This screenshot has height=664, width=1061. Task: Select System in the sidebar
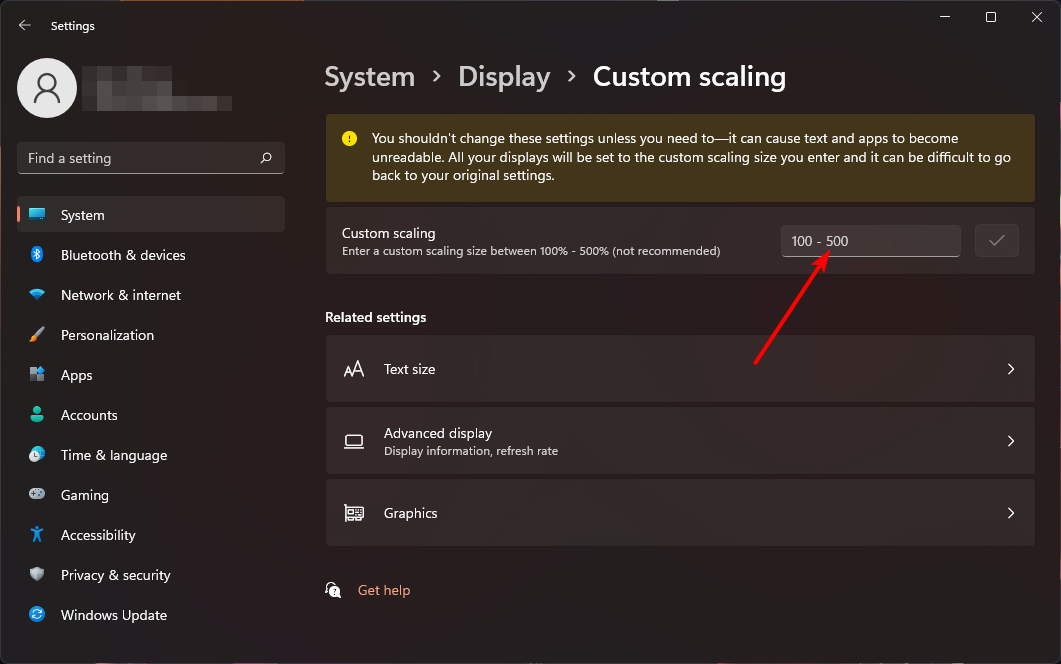pyautogui.click(x=83, y=215)
